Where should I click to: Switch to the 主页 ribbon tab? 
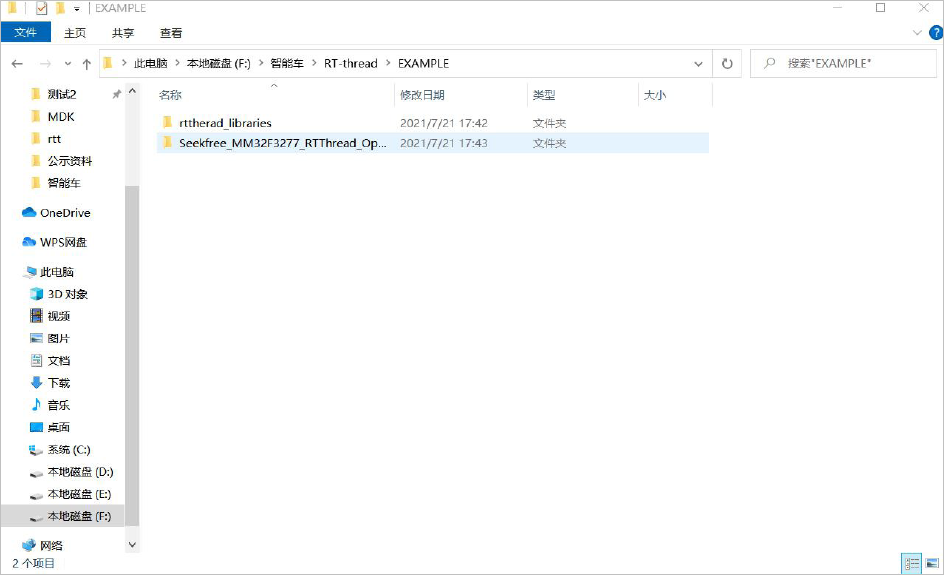pos(75,33)
